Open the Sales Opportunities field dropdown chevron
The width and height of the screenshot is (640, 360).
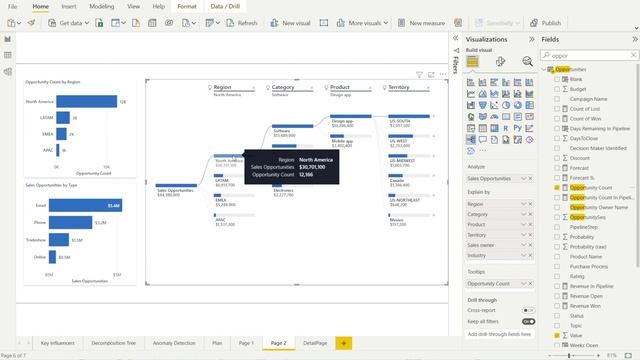524,179
